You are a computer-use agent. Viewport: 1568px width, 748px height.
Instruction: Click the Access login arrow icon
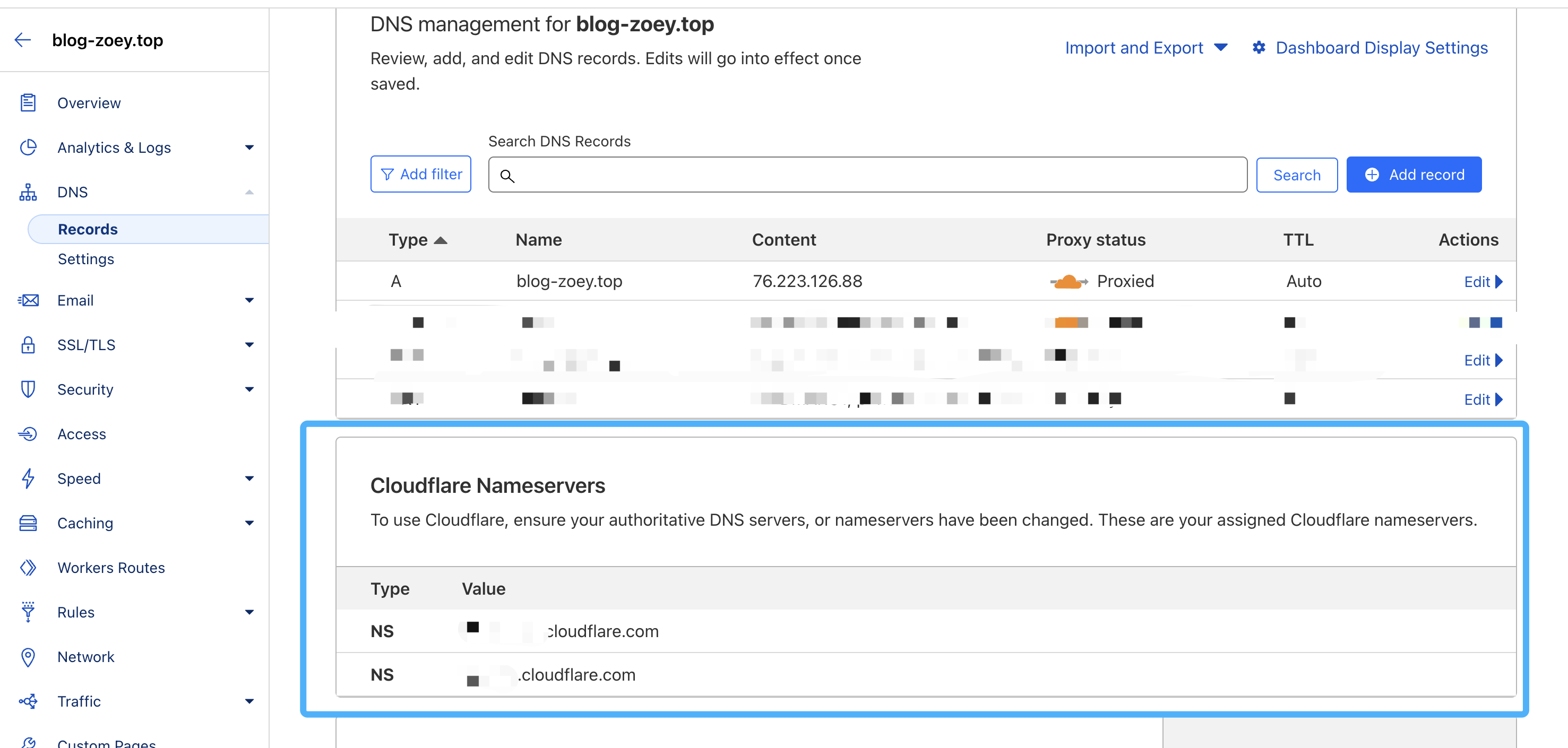(x=28, y=434)
